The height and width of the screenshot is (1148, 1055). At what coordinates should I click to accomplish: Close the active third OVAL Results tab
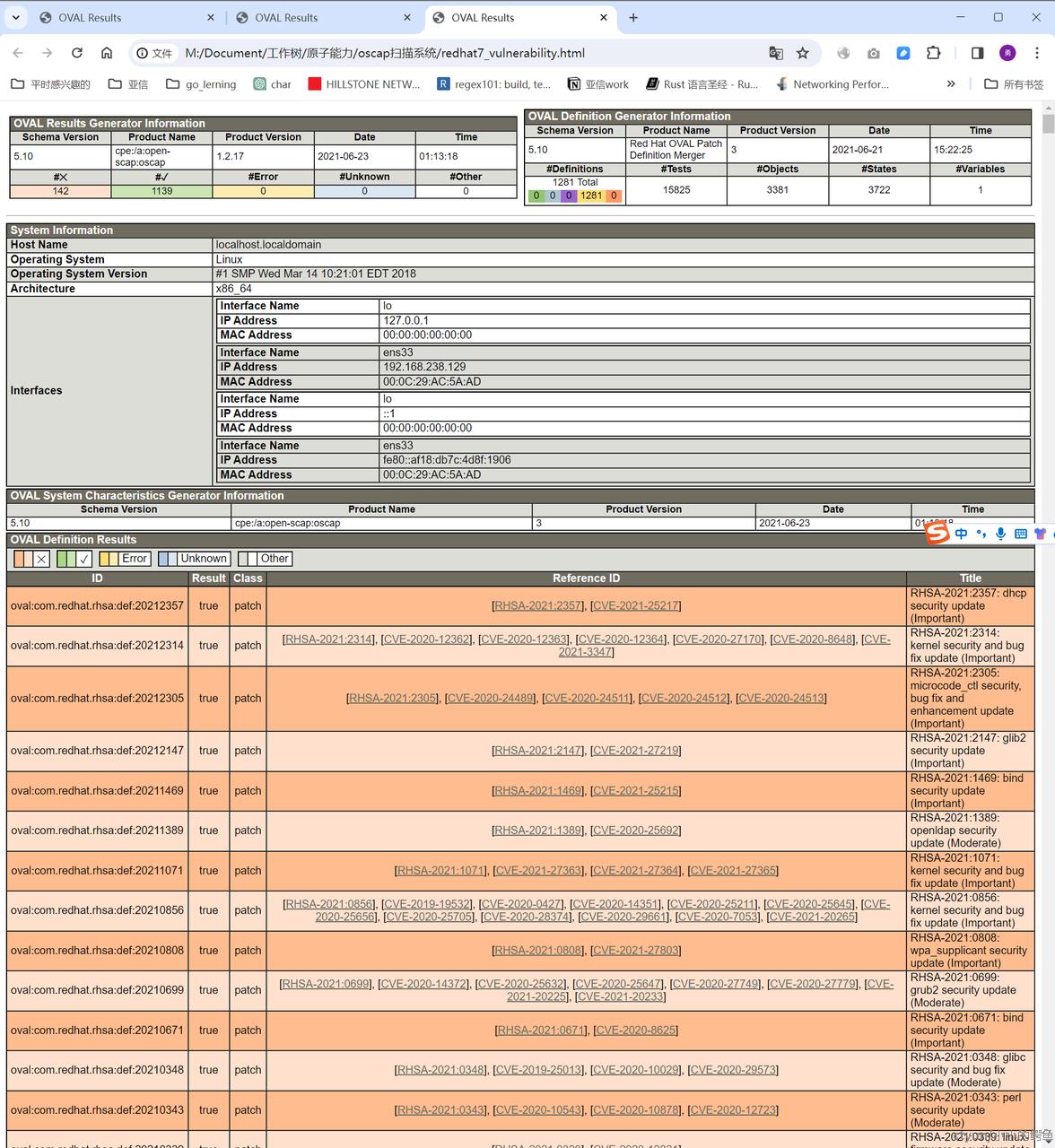604,17
